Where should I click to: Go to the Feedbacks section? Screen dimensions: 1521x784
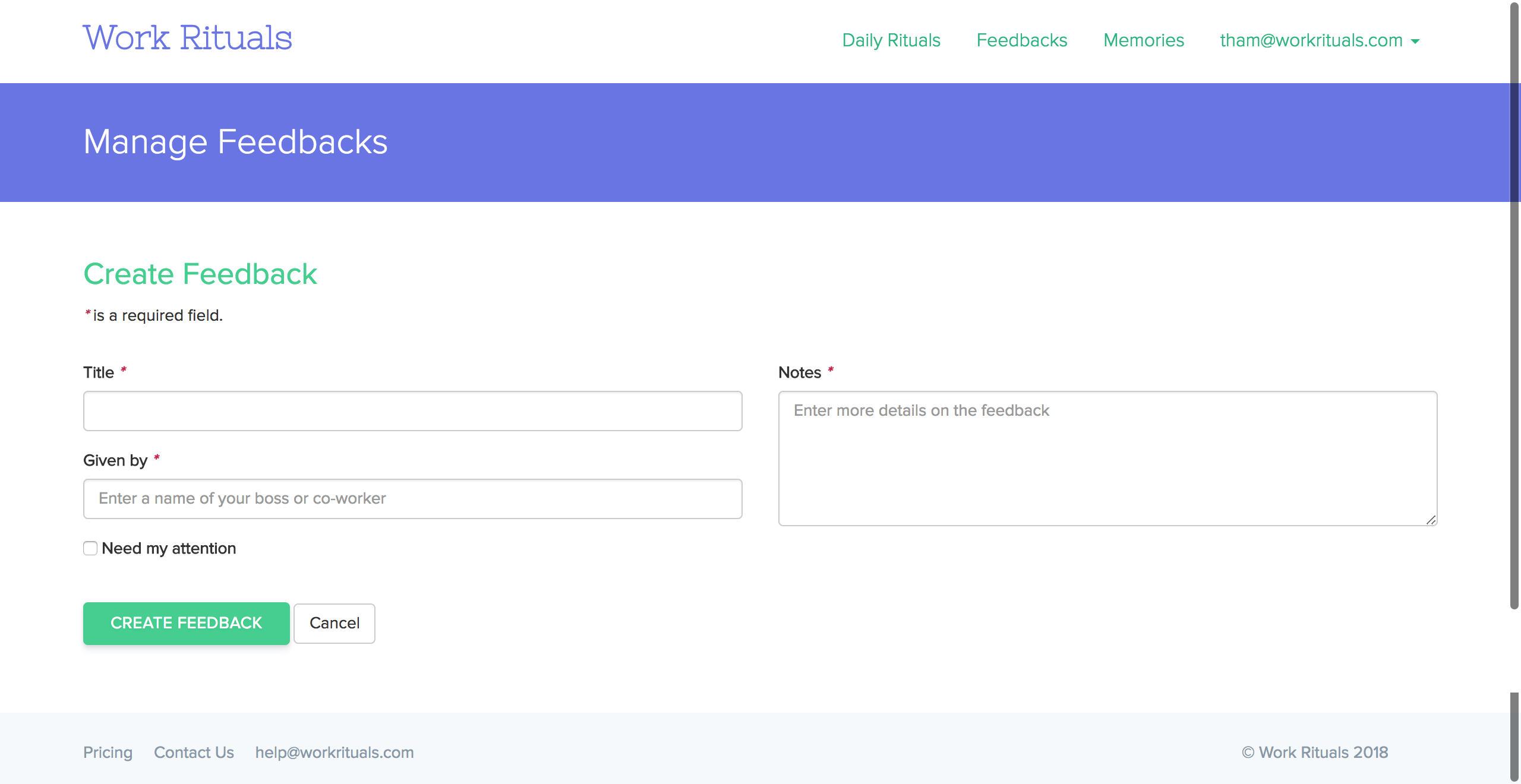[x=1022, y=40]
